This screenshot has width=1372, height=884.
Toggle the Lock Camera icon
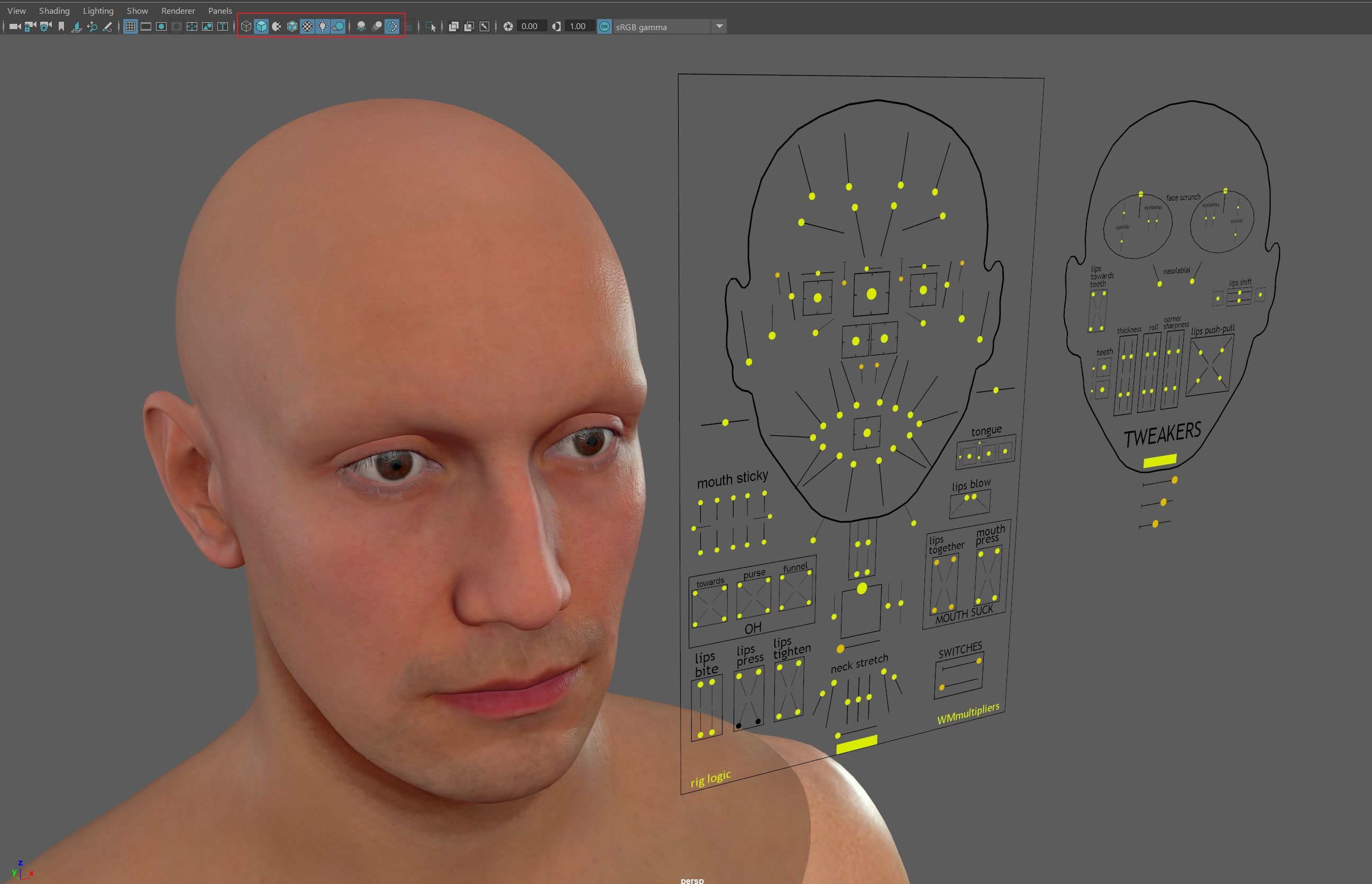pyautogui.click(x=30, y=26)
